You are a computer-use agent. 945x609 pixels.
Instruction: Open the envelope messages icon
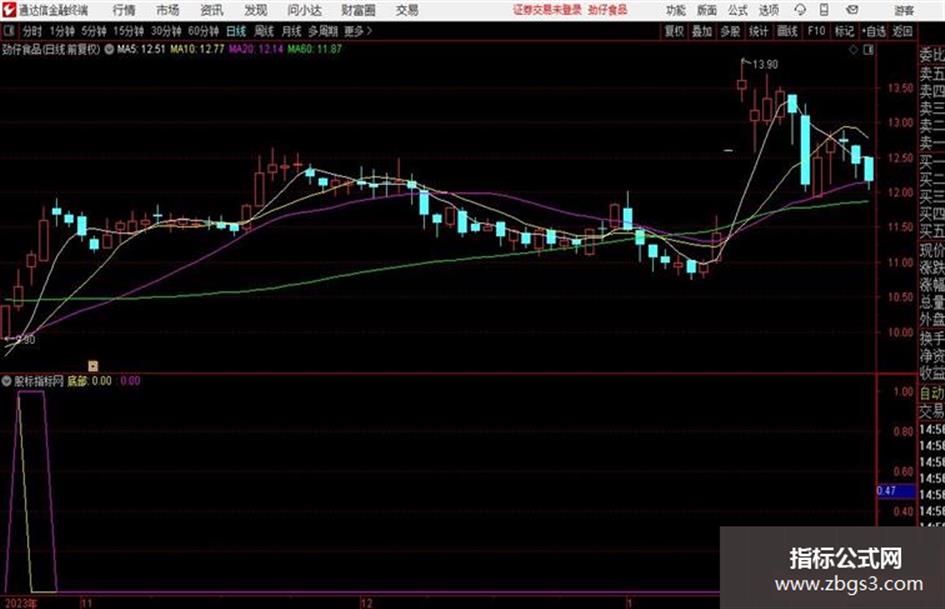(x=852, y=10)
